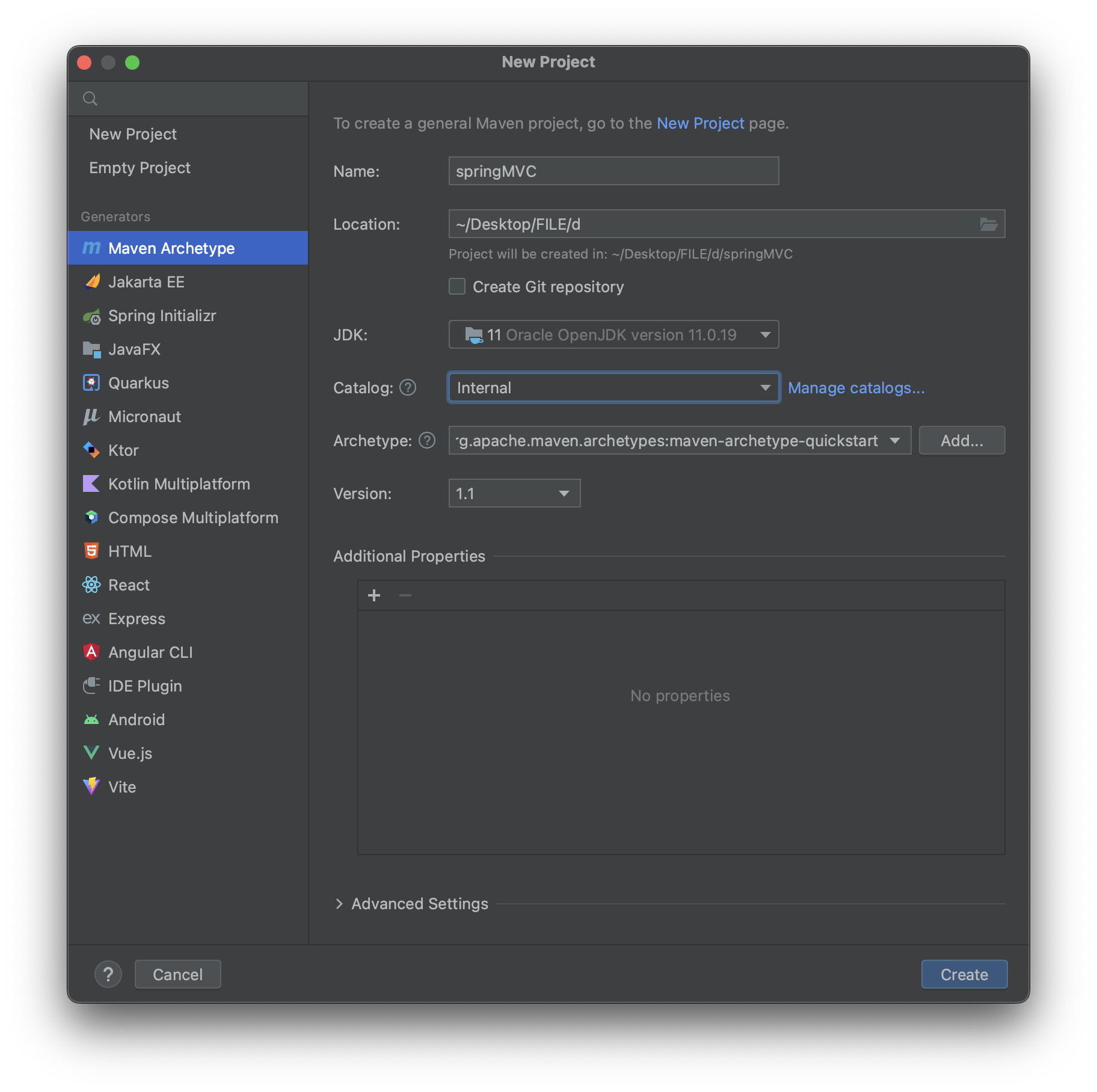This screenshot has height=1092, width=1097.
Task: Click the Vite lightning icon
Action: [x=91, y=787]
